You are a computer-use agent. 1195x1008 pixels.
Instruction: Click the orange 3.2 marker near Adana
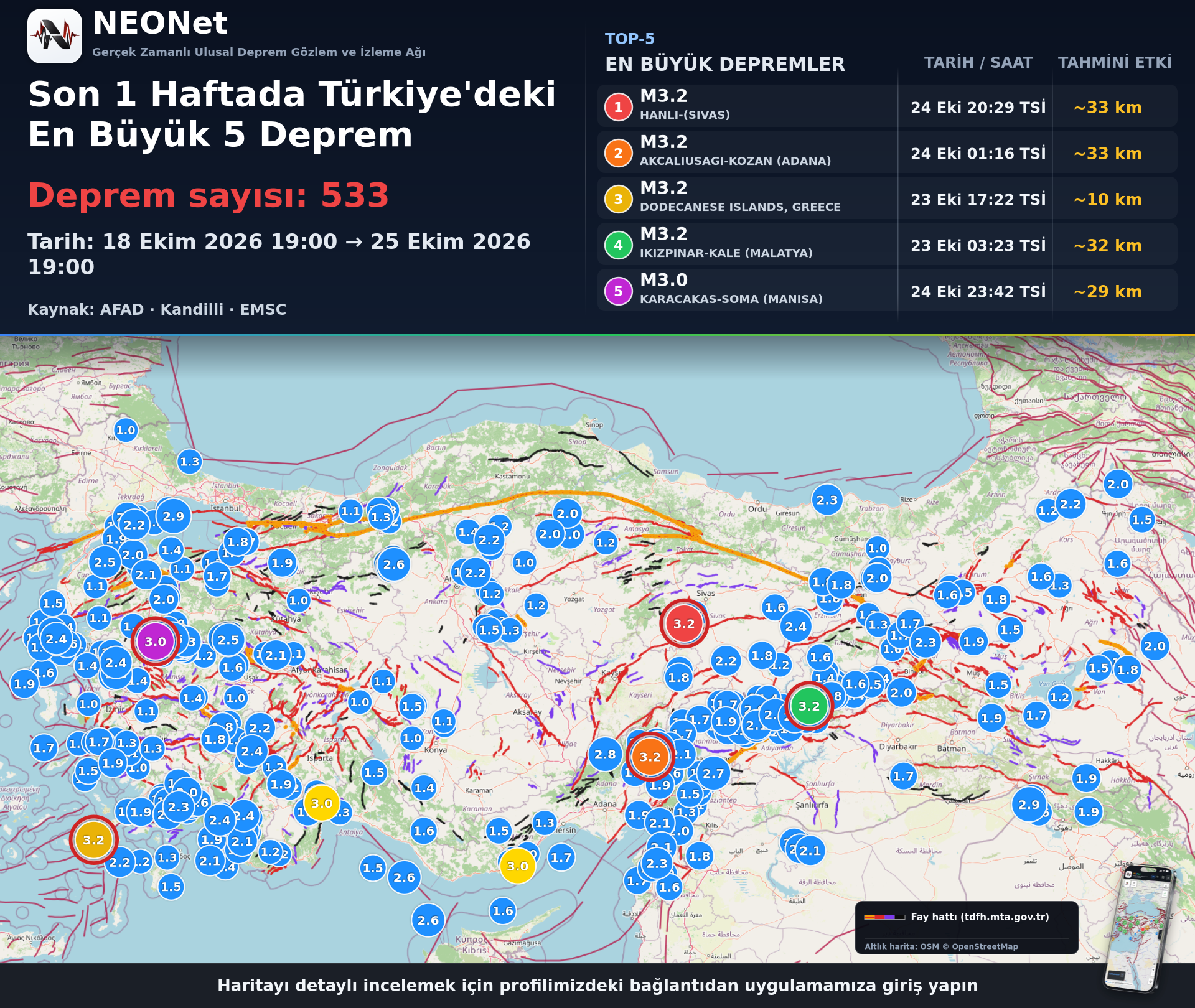[650, 757]
